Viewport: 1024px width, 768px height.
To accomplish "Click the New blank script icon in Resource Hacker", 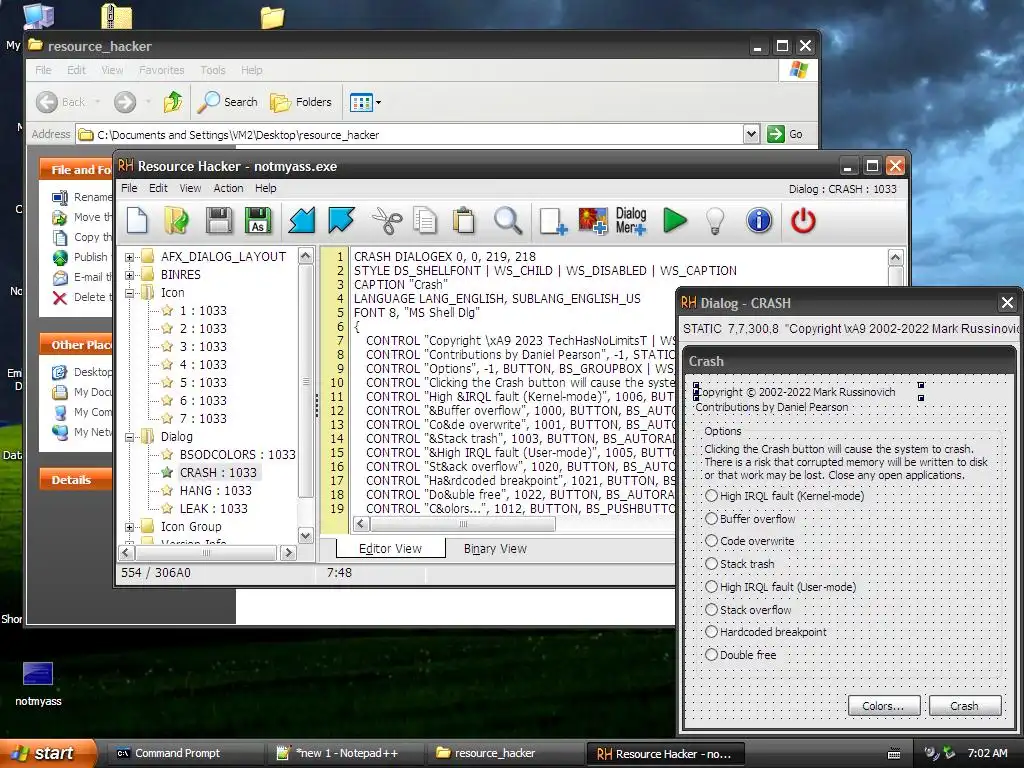I will 137,220.
